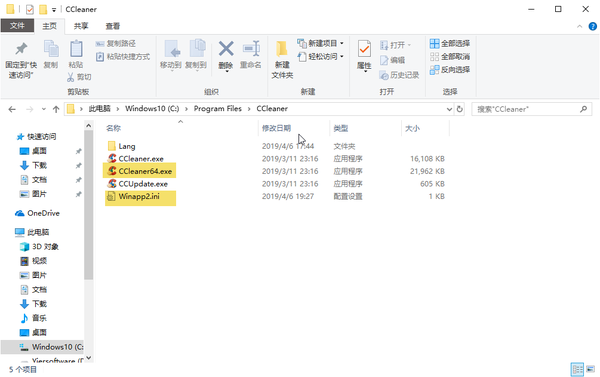600x377 pixels.
Task: Click 此电脑 in the address path
Action: (99, 109)
